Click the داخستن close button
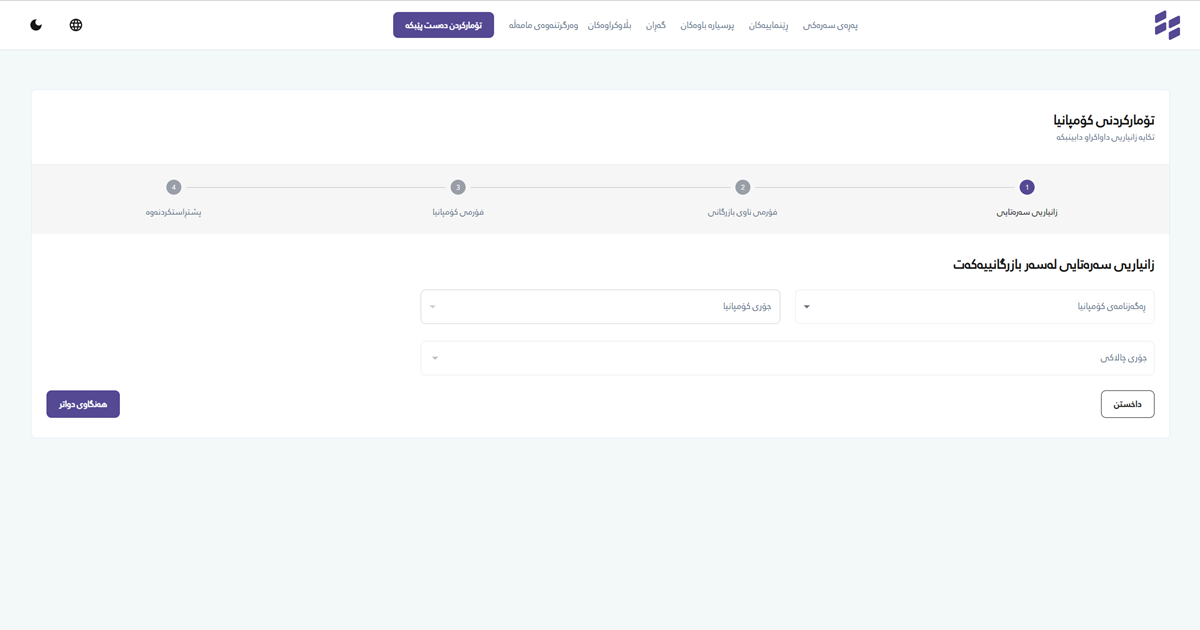This screenshot has height=630, width=1200. [1127, 404]
